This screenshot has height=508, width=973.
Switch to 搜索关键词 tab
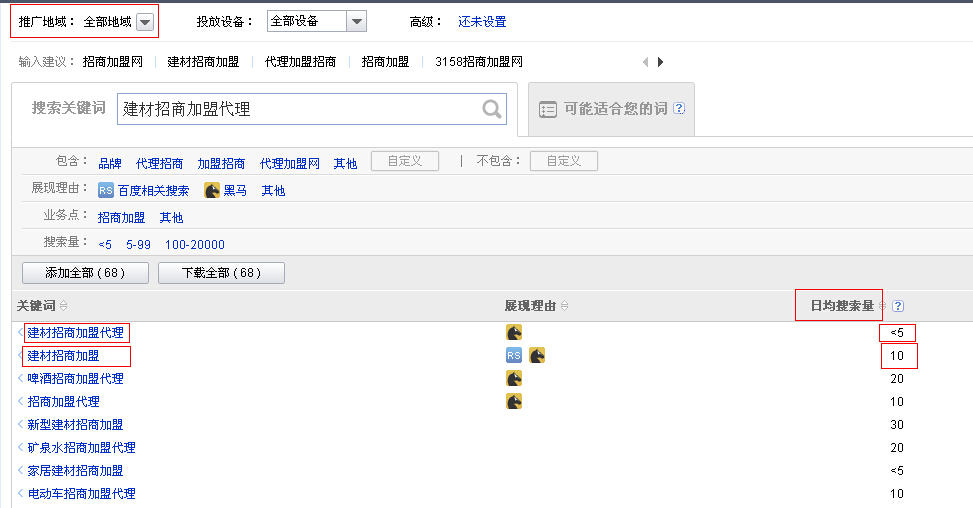click(68, 108)
